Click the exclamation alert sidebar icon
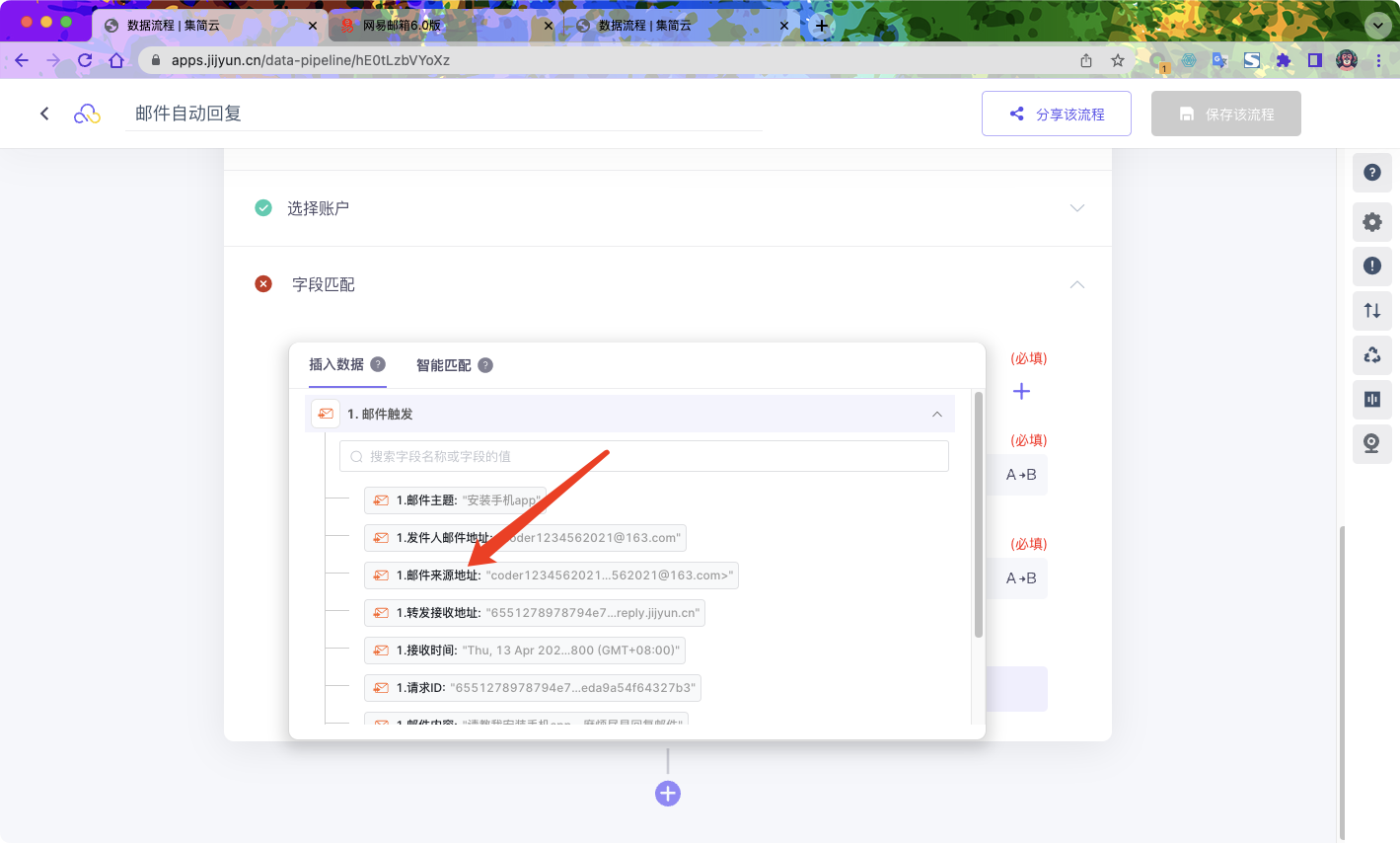 (1371, 266)
